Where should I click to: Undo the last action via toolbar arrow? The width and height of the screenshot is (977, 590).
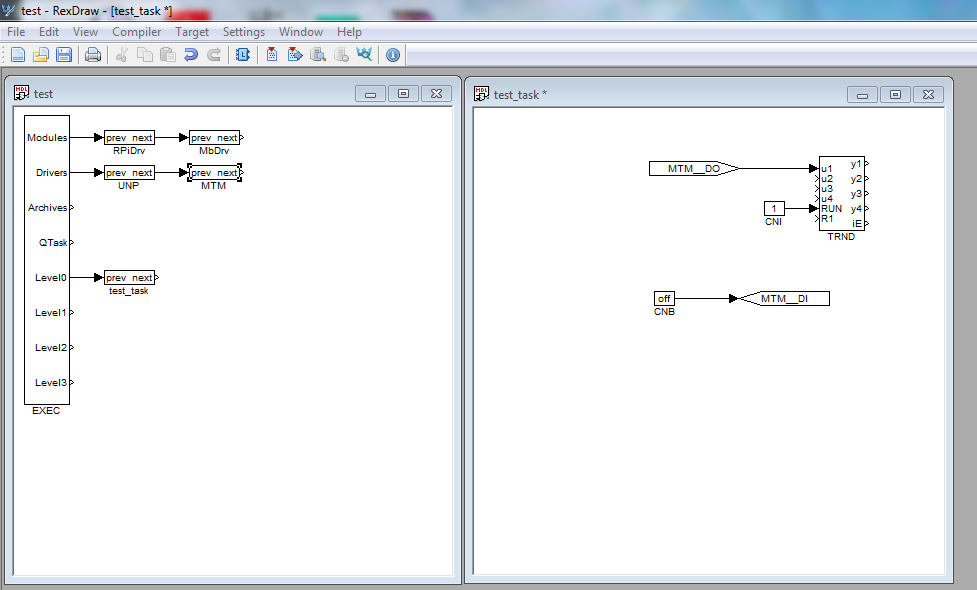[x=191, y=55]
